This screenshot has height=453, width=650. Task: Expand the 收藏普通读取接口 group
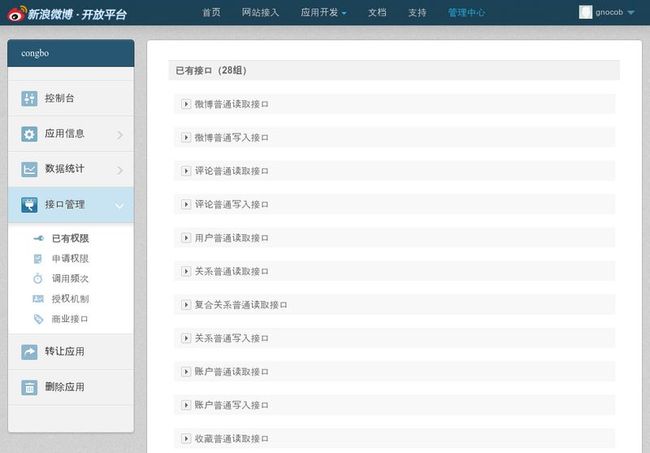tap(186, 438)
